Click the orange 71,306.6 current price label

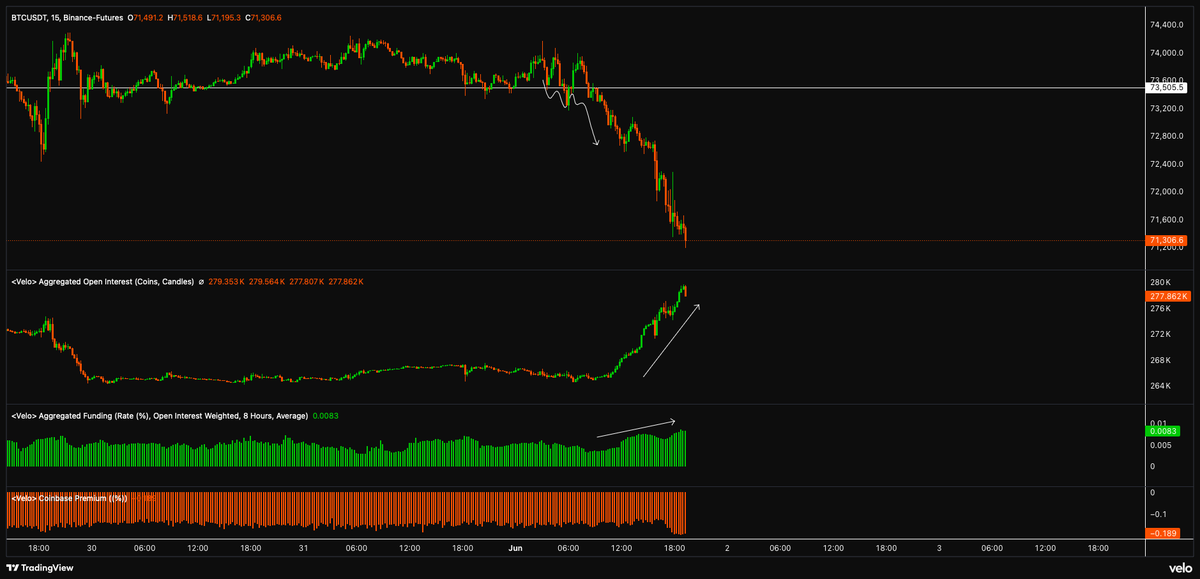point(1167,240)
